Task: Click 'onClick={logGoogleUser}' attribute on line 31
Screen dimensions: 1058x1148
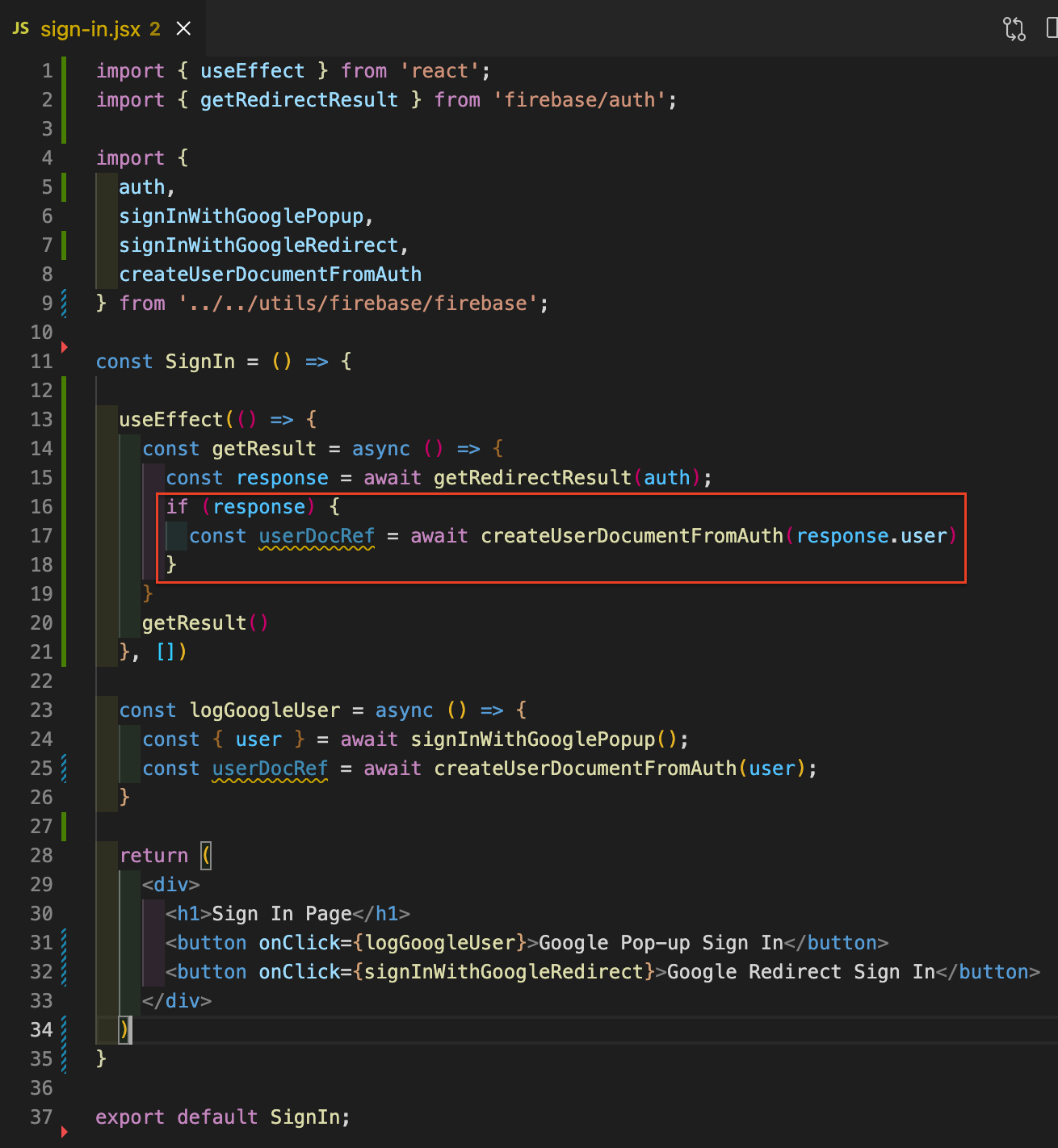Action: point(393,943)
